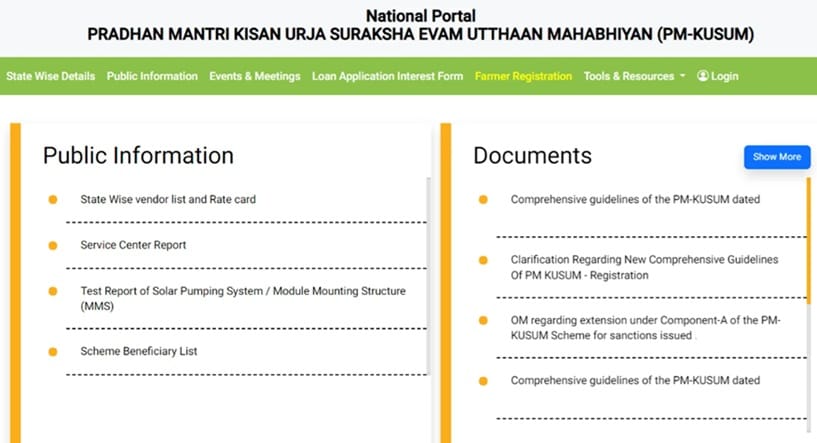Open Public Information in the nav bar
The width and height of the screenshot is (817, 443).
152,76
